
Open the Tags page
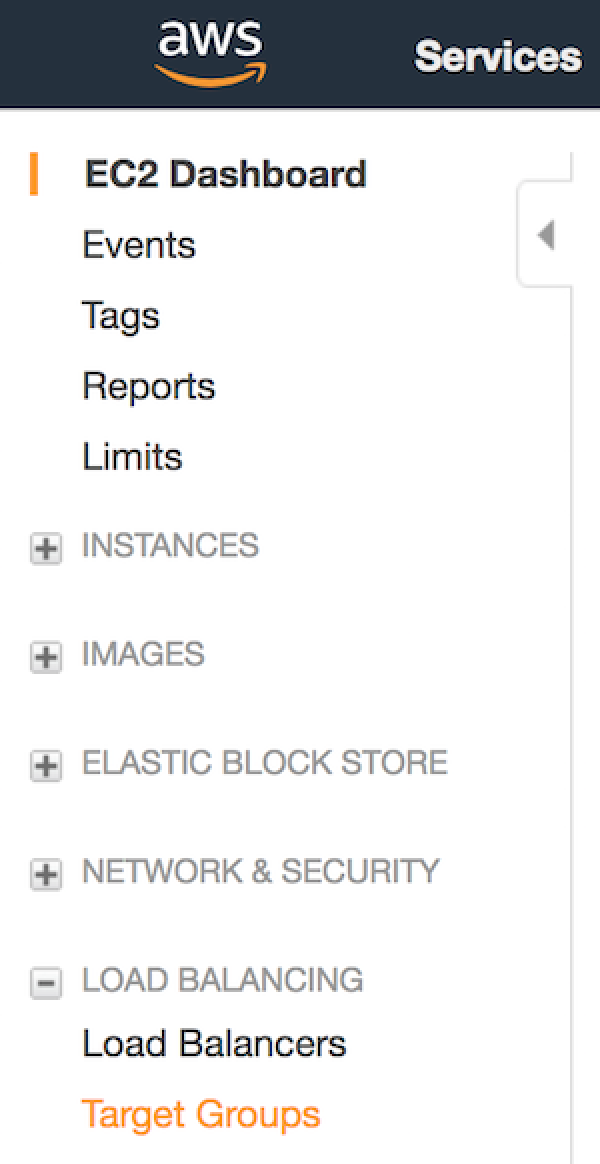[x=121, y=315]
